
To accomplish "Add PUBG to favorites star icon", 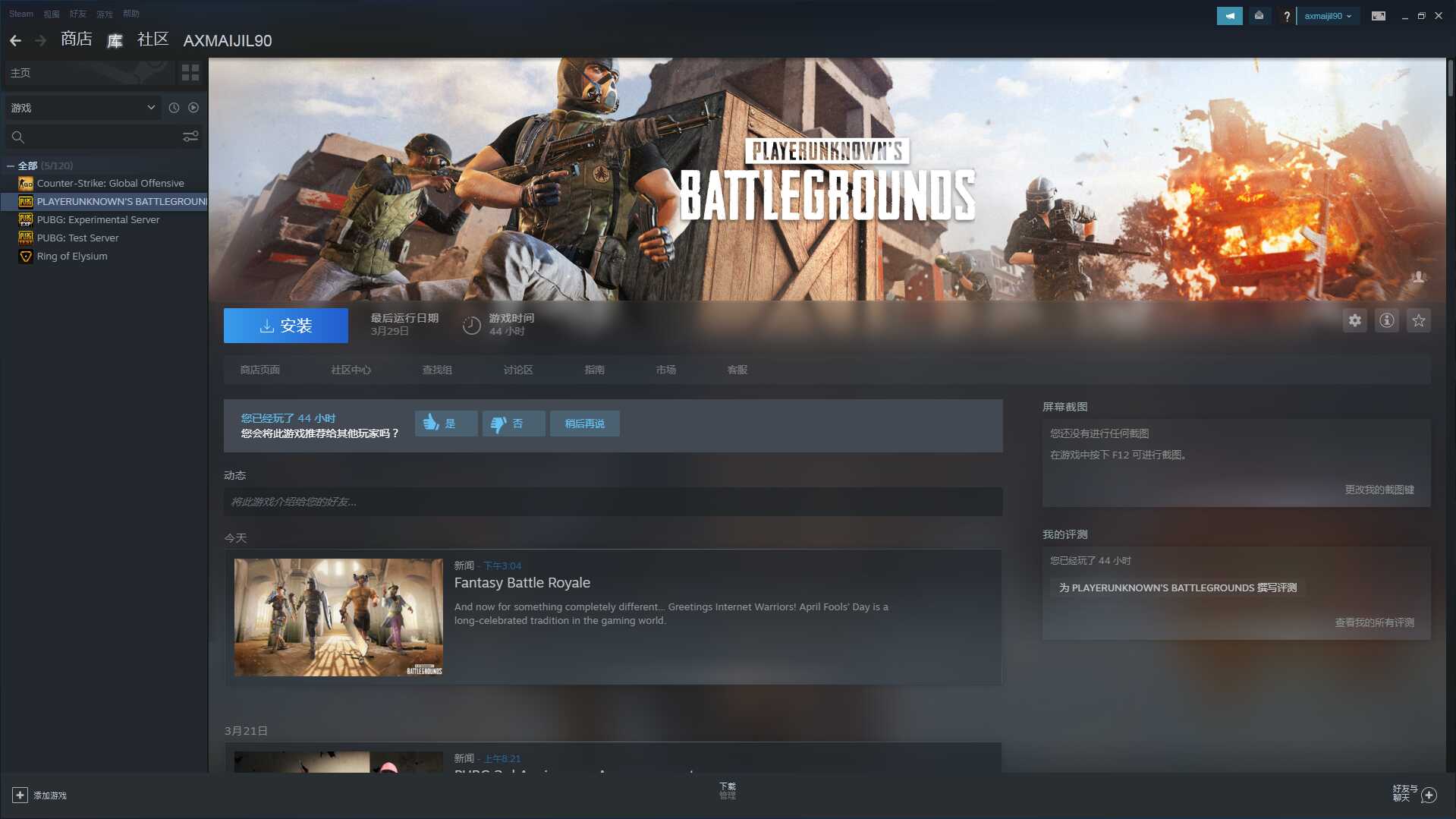I will tap(1418, 320).
